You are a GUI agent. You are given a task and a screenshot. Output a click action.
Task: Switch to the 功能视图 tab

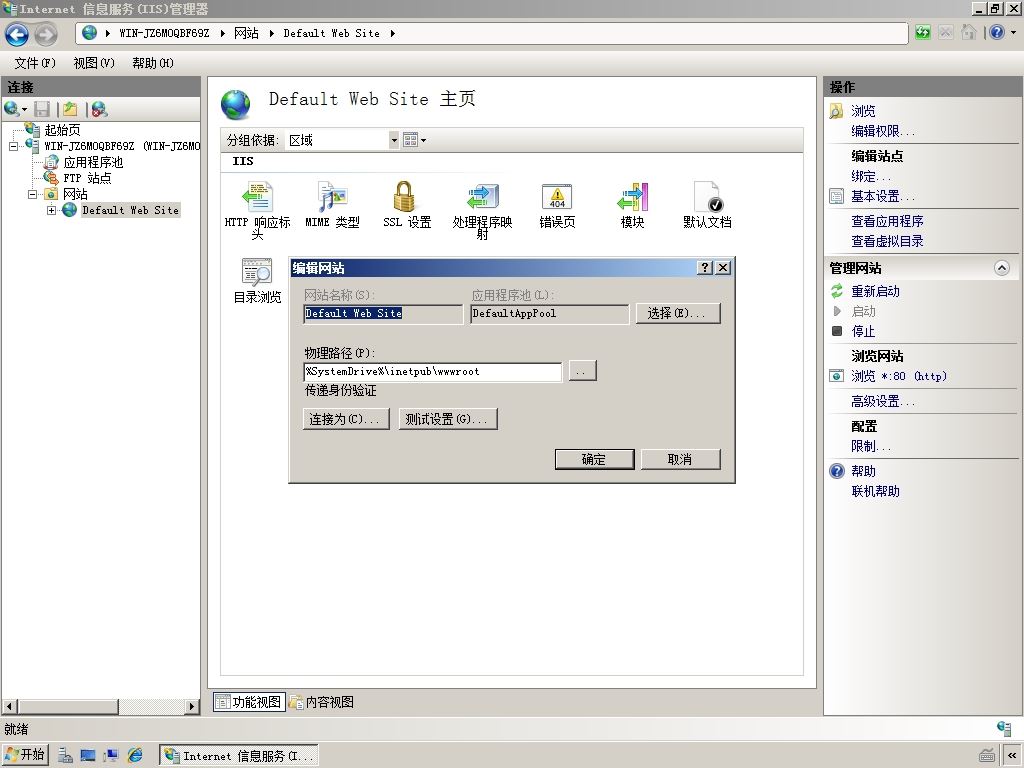(x=249, y=702)
